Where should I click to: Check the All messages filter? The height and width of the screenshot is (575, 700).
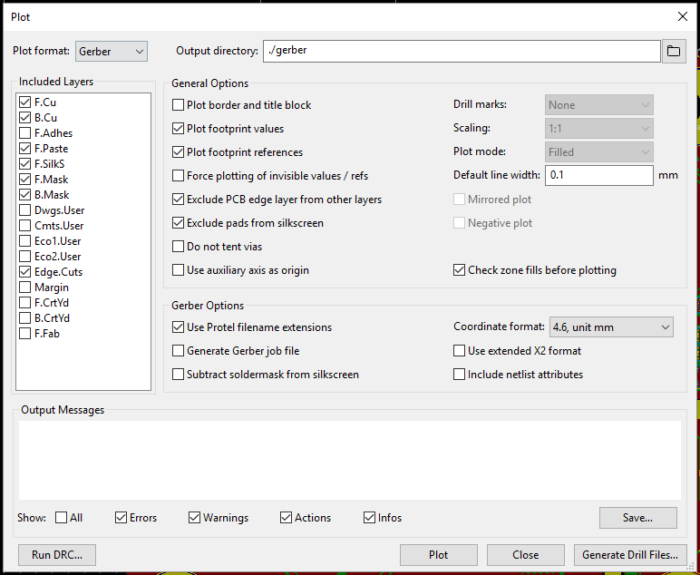62,518
